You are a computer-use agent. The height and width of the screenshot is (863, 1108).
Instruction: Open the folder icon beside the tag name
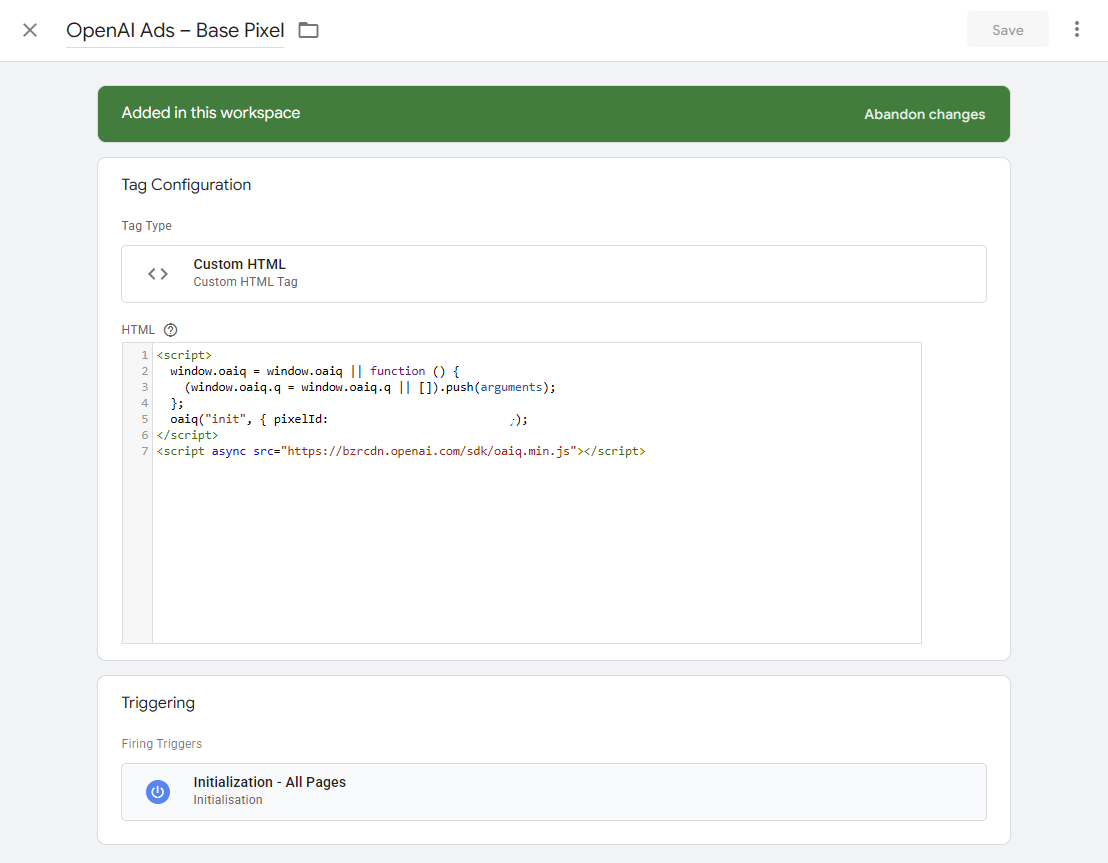point(308,30)
